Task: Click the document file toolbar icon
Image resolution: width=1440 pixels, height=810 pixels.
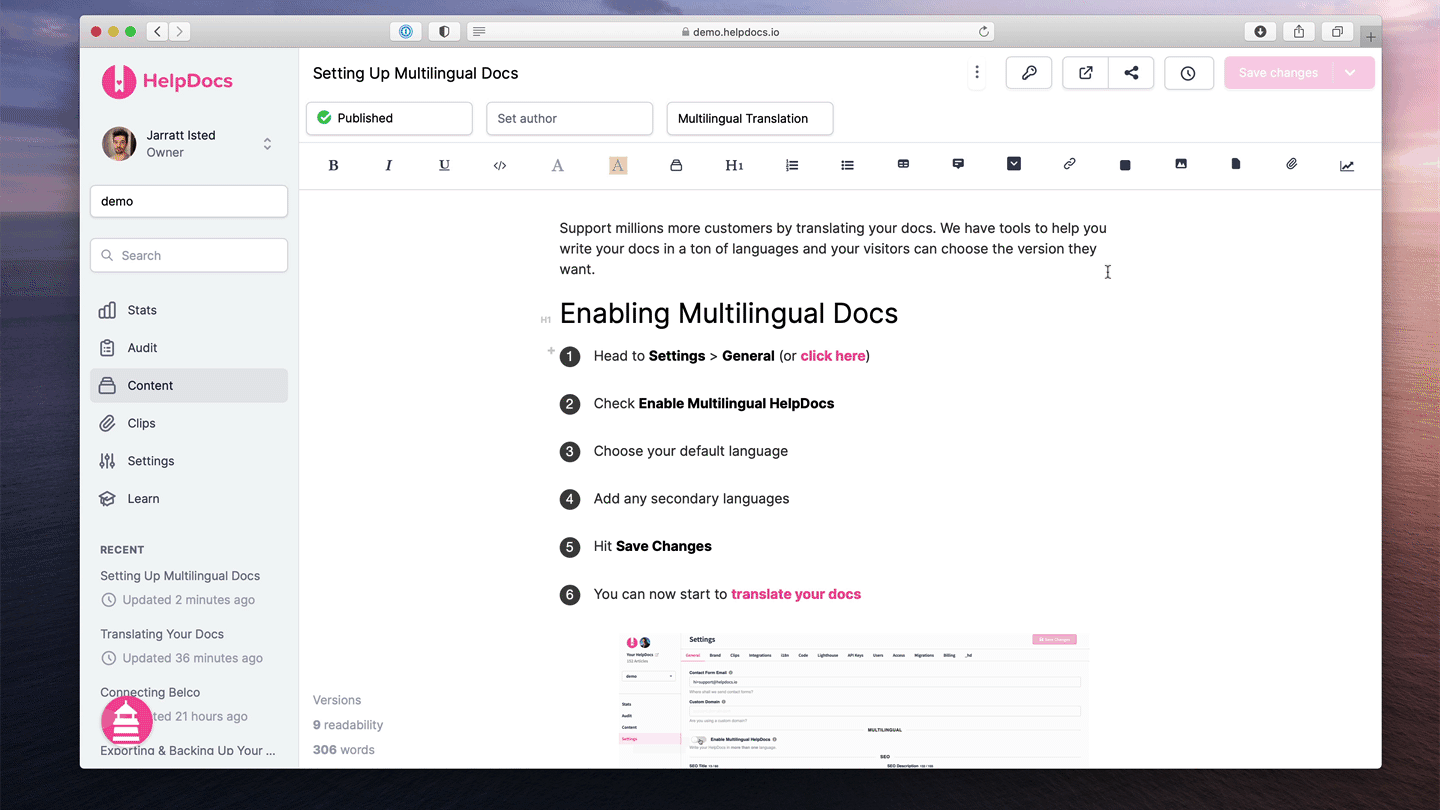Action: [x=1236, y=164]
